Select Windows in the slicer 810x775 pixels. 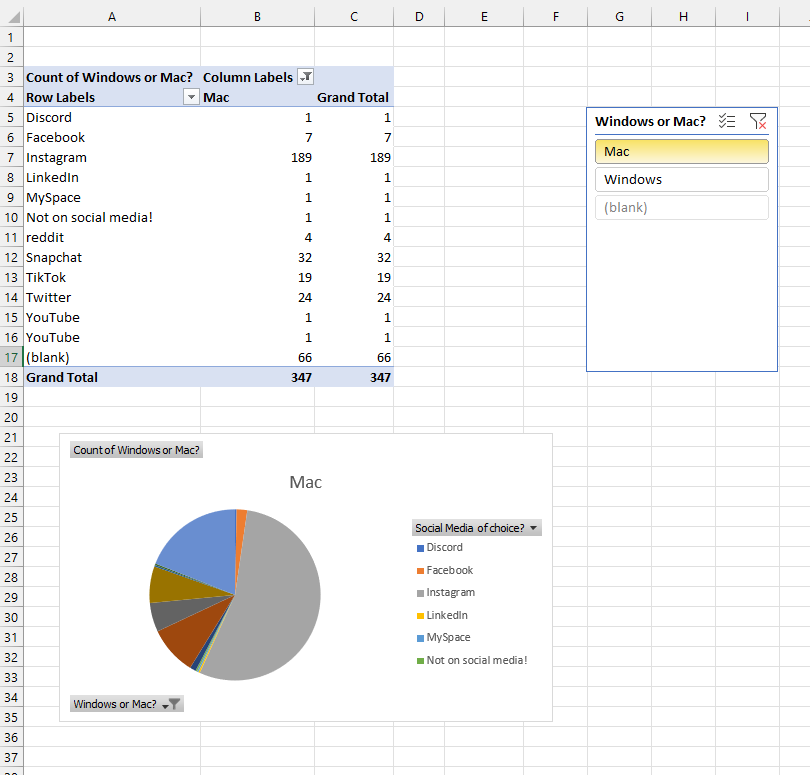pyautogui.click(x=681, y=179)
